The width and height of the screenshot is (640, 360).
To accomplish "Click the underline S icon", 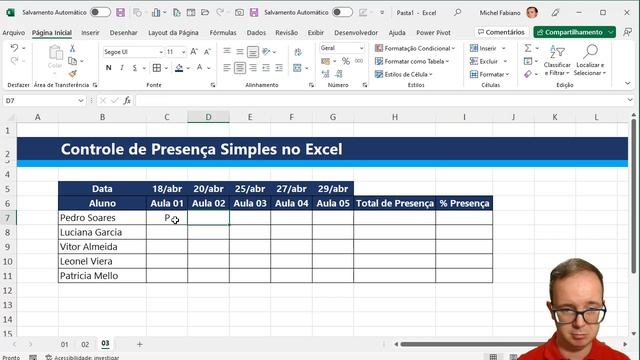I will [x=135, y=68].
